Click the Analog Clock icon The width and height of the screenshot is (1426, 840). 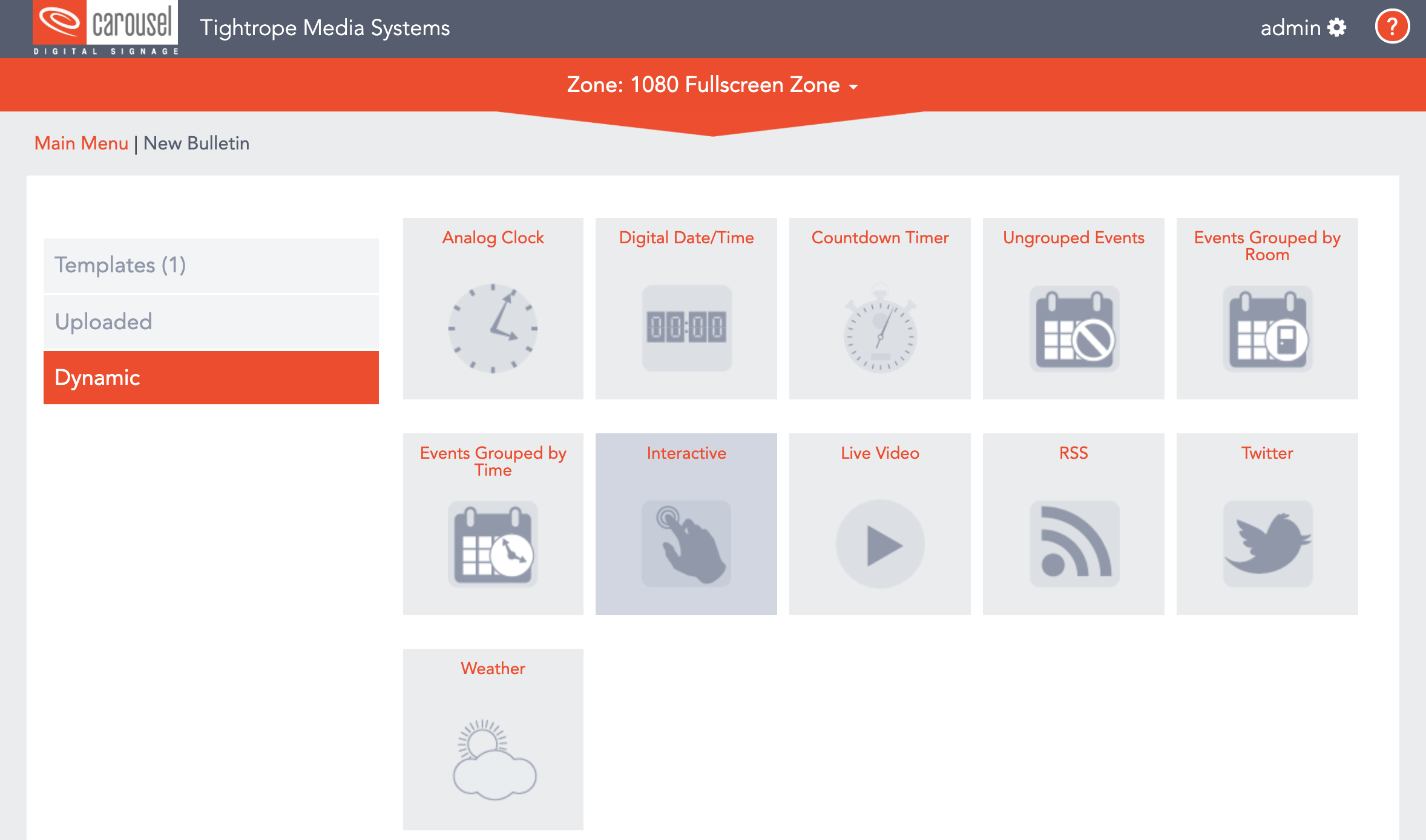click(x=493, y=329)
